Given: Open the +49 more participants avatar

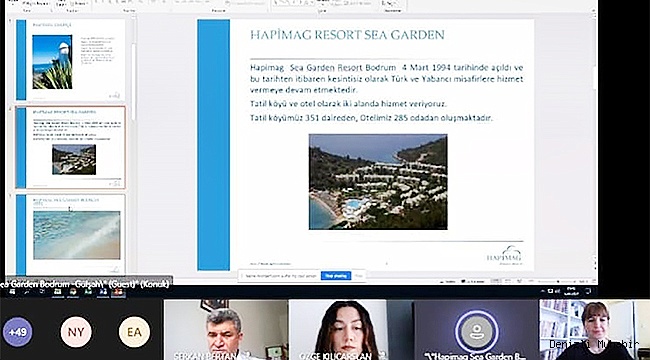Looking at the screenshot, I should [17, 332].
